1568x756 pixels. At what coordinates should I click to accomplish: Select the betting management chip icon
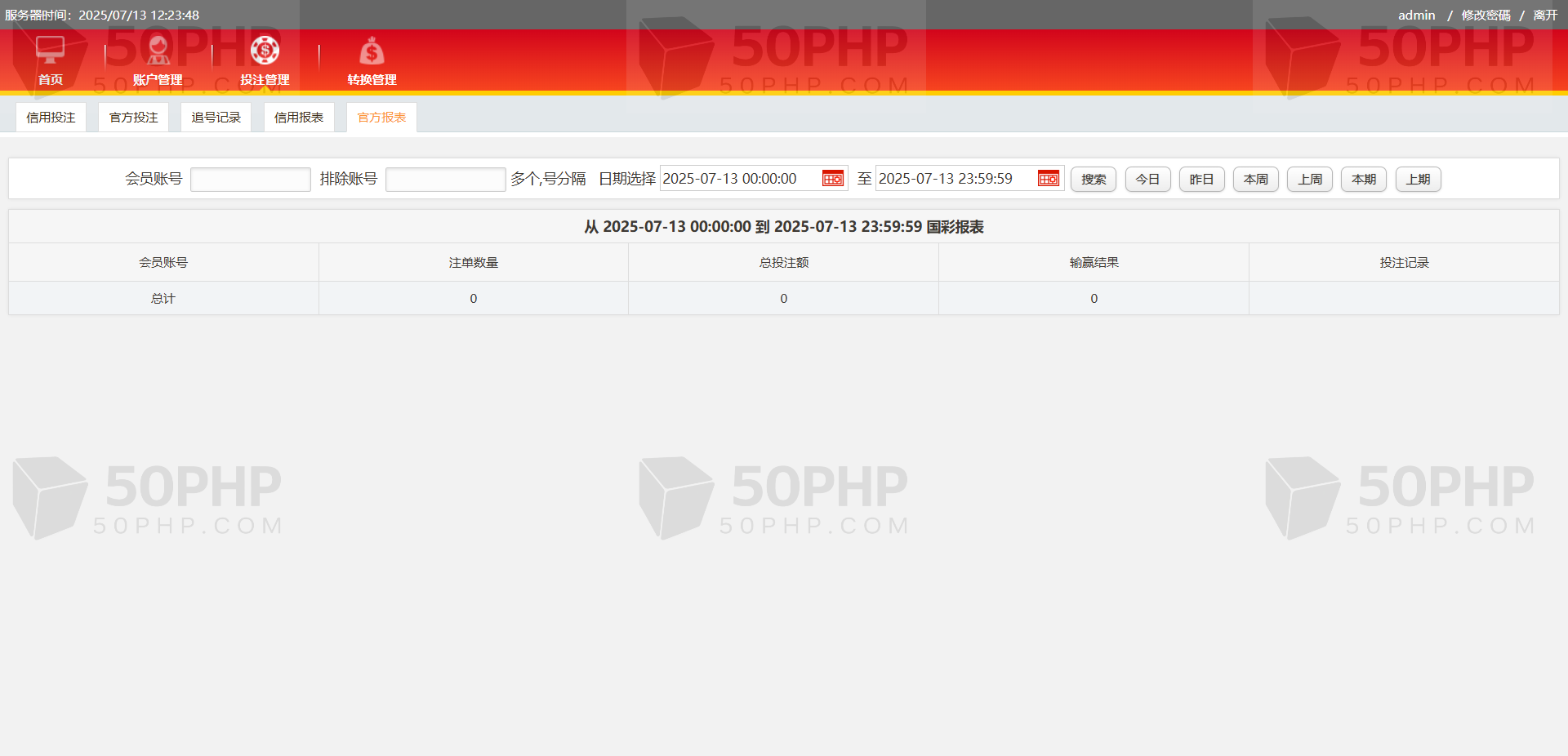(x=265, y=51)
